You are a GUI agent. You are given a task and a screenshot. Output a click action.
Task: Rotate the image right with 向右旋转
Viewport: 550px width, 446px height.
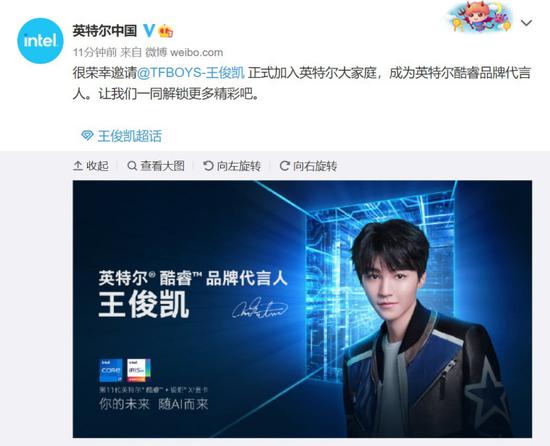point(308,165)
